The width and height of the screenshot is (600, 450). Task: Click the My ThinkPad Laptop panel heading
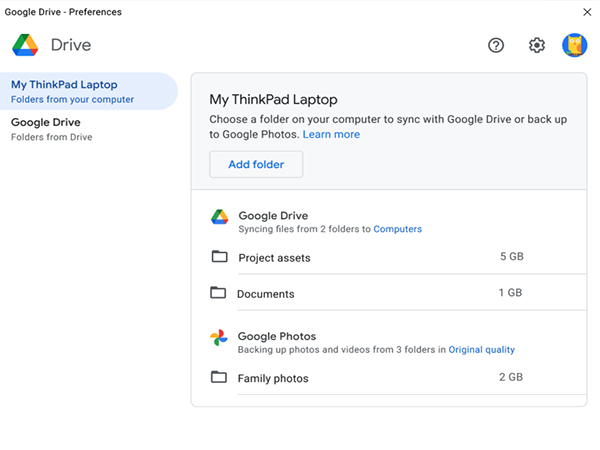point(273,99)
